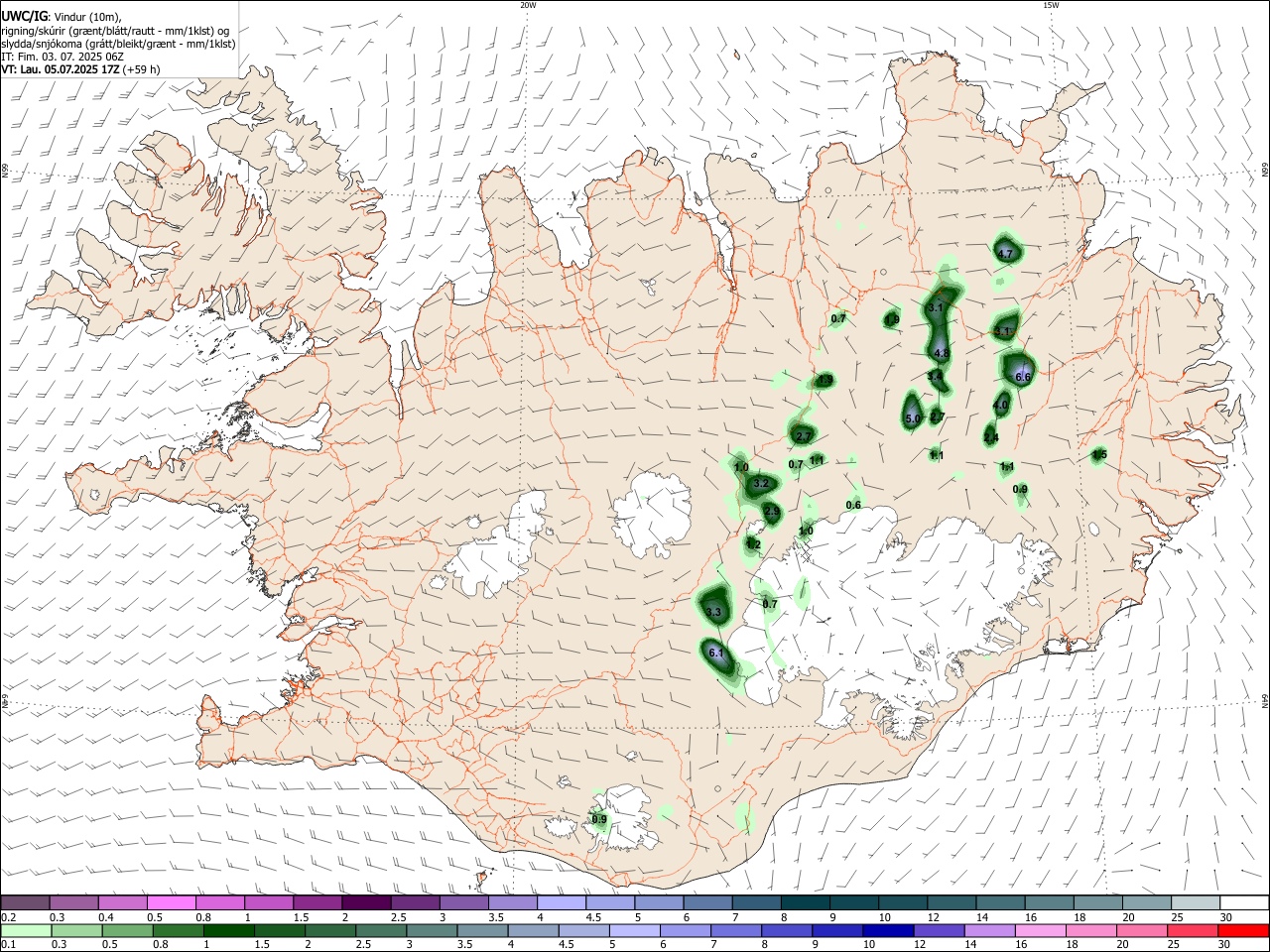Select lower legend swatch between 10 and 12

889,930
